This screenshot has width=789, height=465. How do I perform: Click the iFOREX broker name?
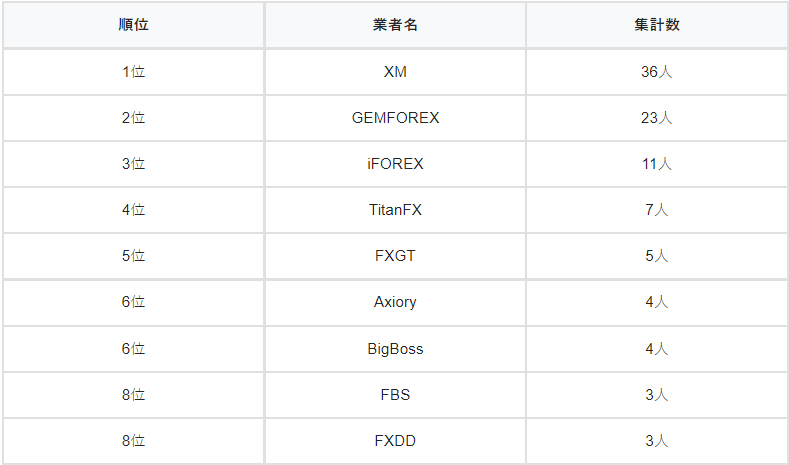pyautogui.click(x=395, y=164)
